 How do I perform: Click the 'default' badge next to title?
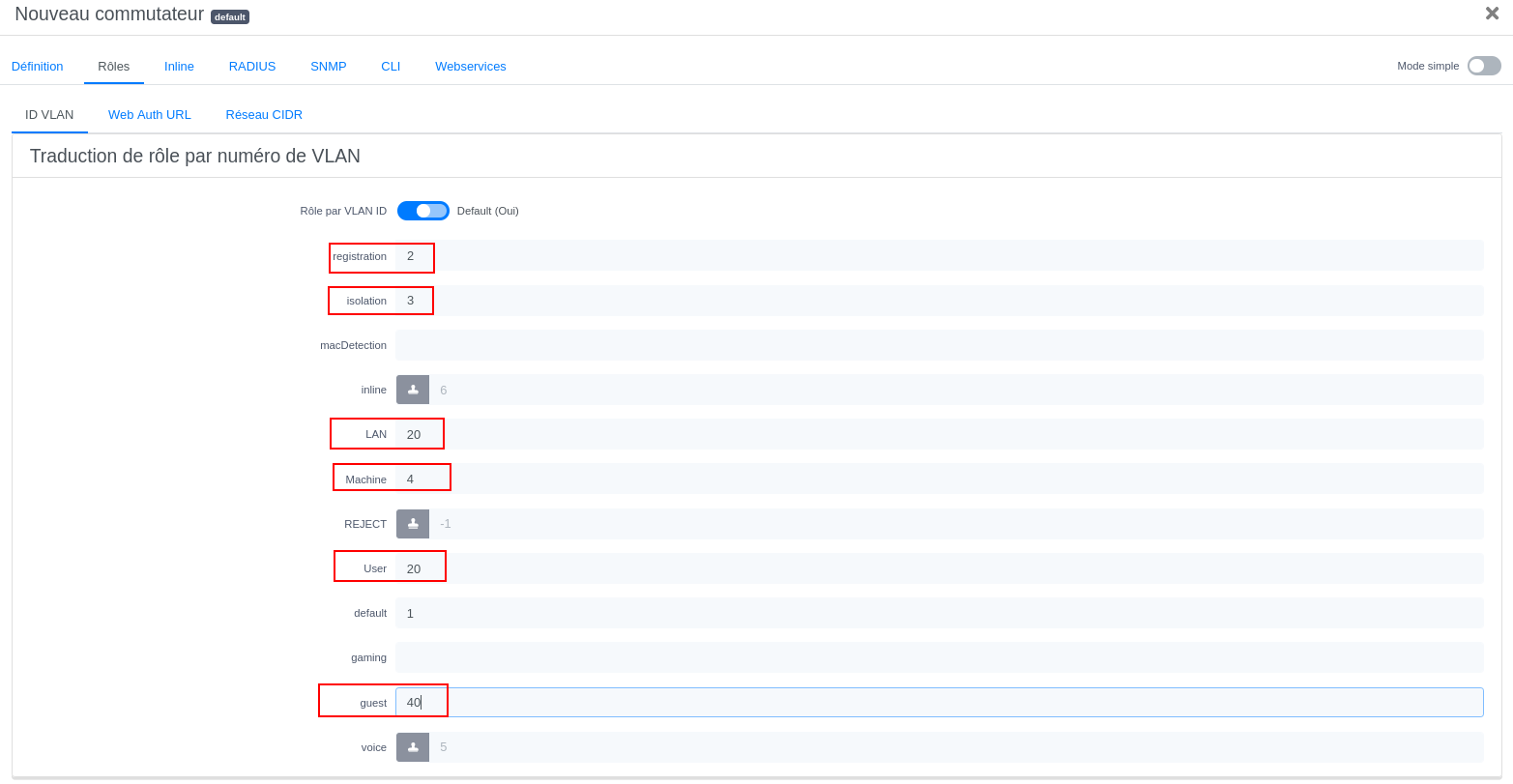[x=230, y=16]
